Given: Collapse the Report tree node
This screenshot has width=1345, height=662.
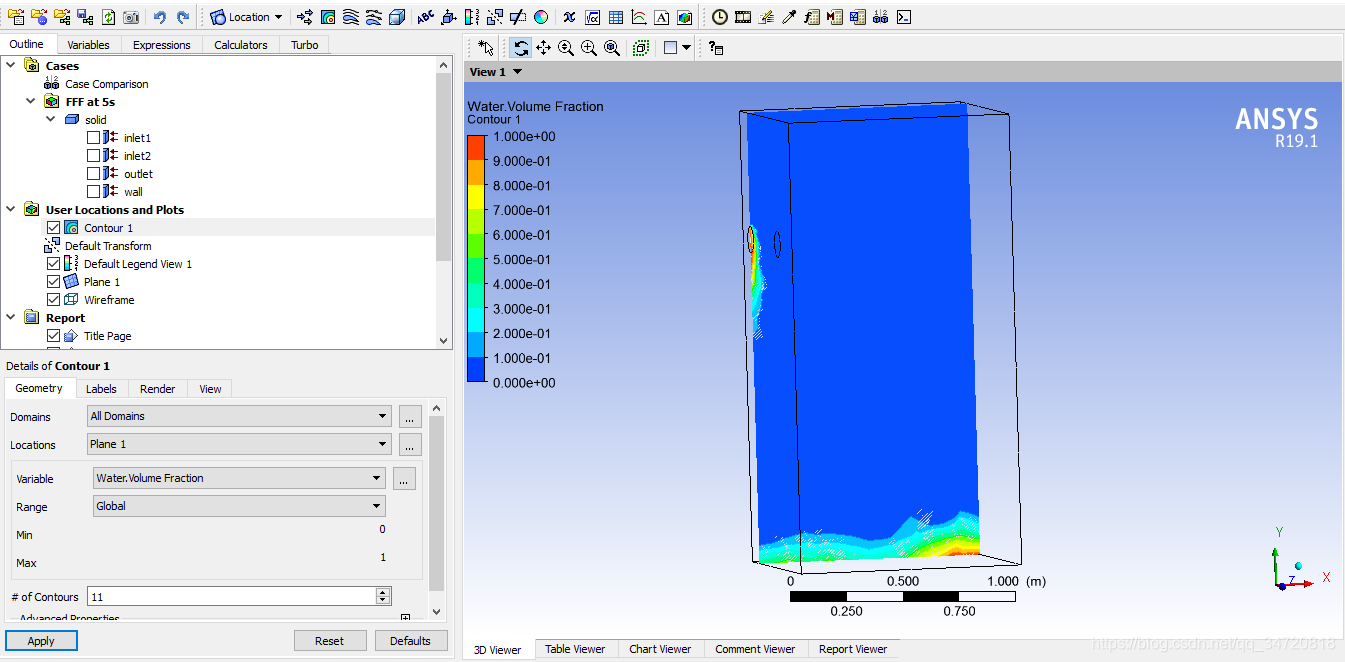Looking at the screenshot, I should (x=11, y=317).
